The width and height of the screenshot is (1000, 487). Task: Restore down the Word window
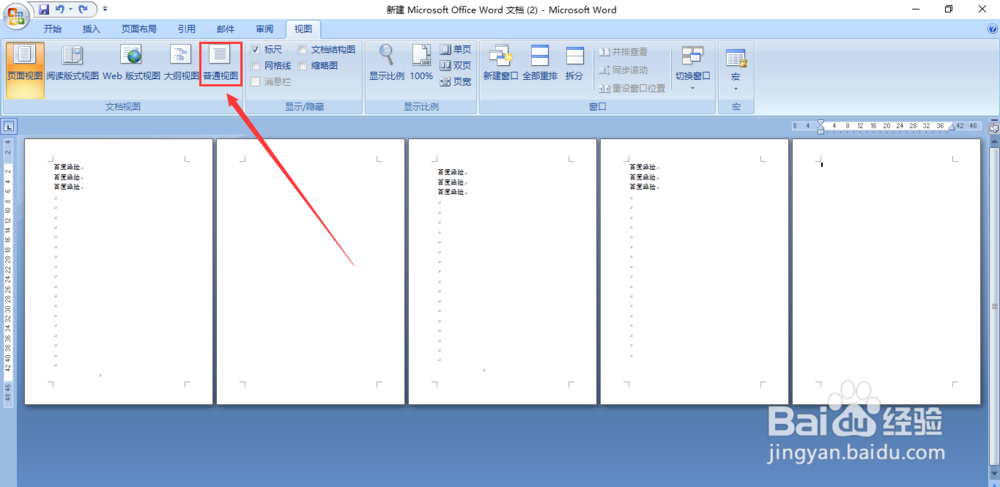[x=949, y=9]
